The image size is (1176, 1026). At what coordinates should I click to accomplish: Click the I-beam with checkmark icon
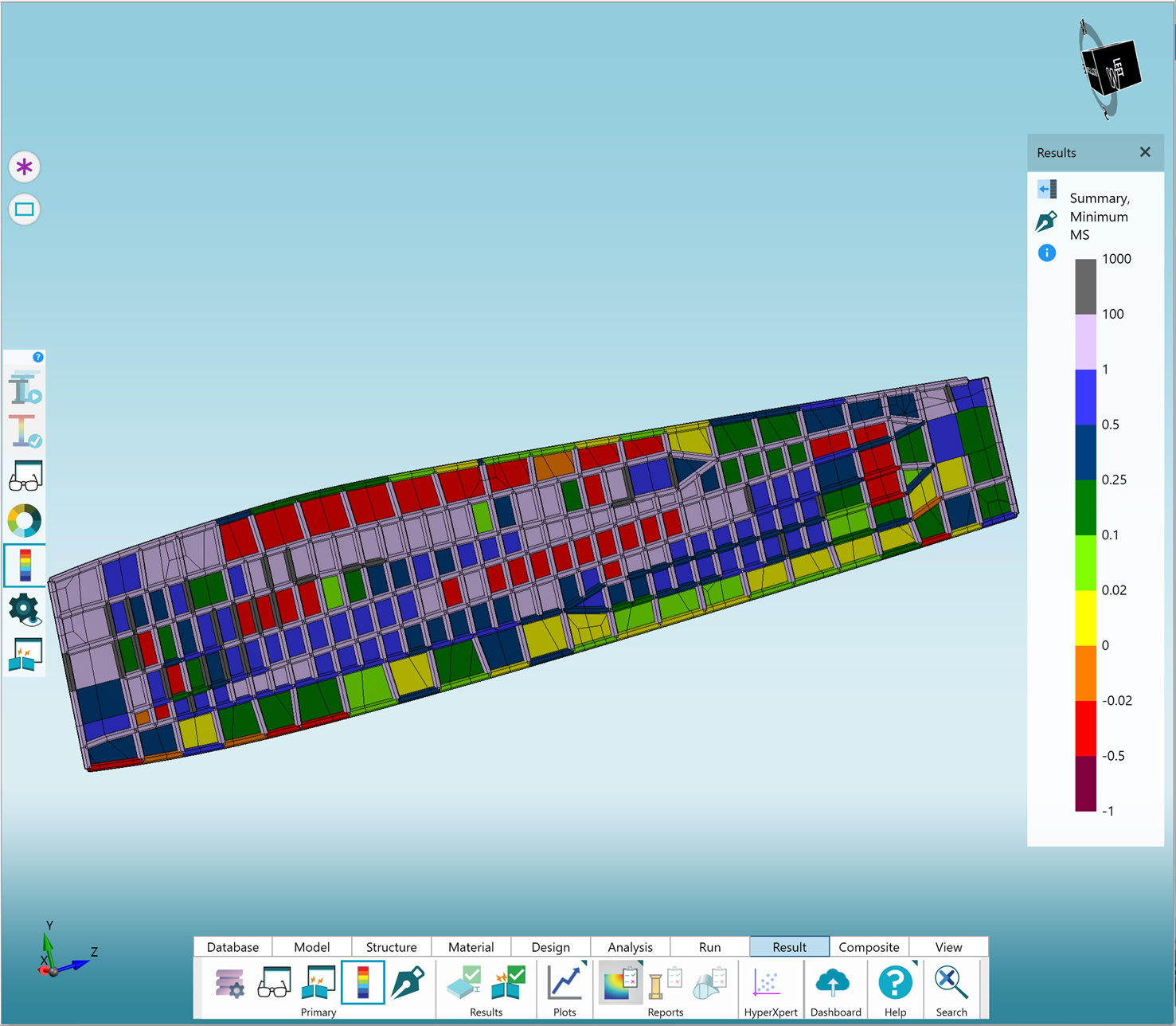click(x=25, y=432)
